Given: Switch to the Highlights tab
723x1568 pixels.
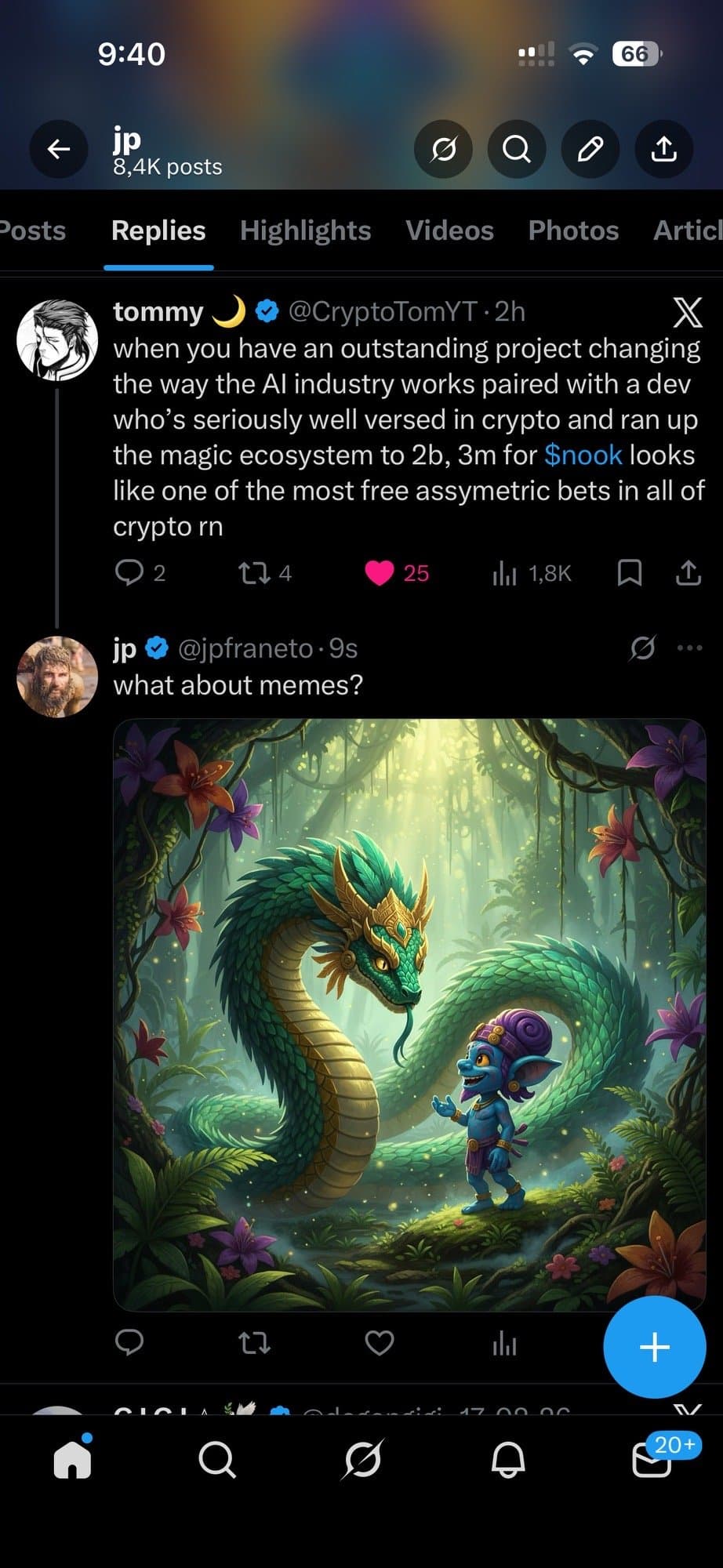Looking at the screenshot, I should pyautogui.click(x=305, y=230).
